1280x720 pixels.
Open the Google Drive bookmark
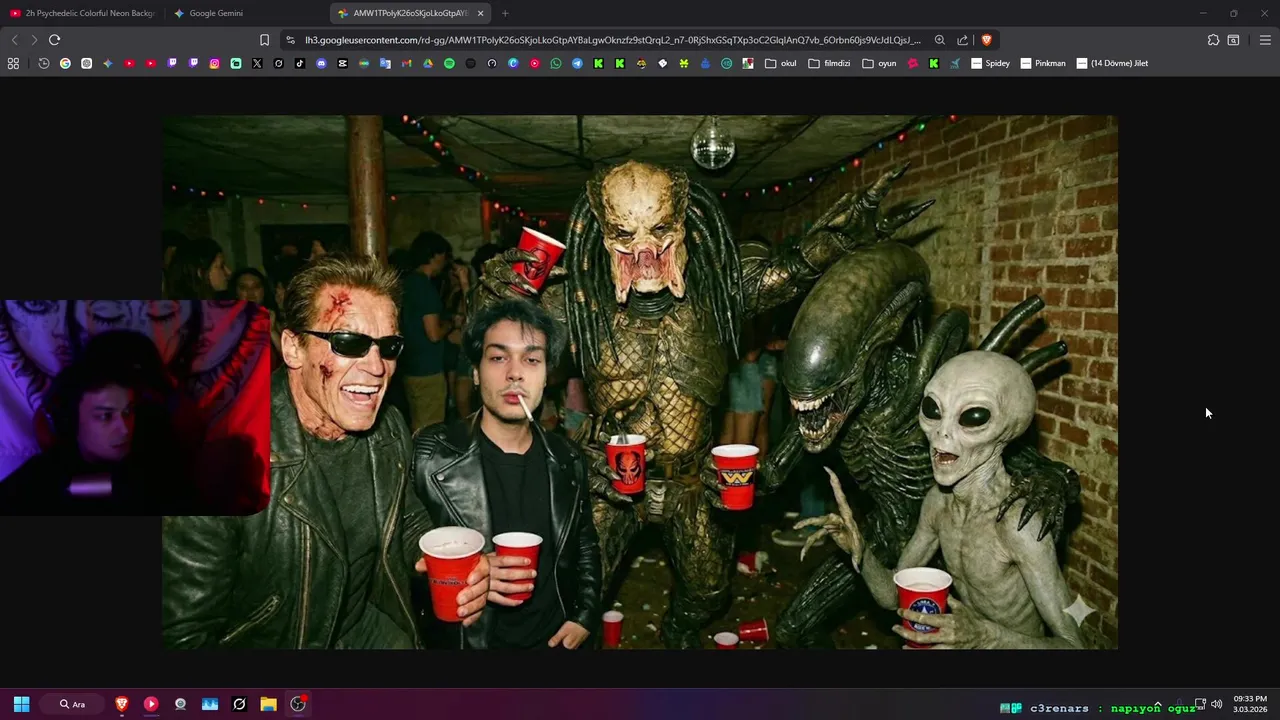428,63
